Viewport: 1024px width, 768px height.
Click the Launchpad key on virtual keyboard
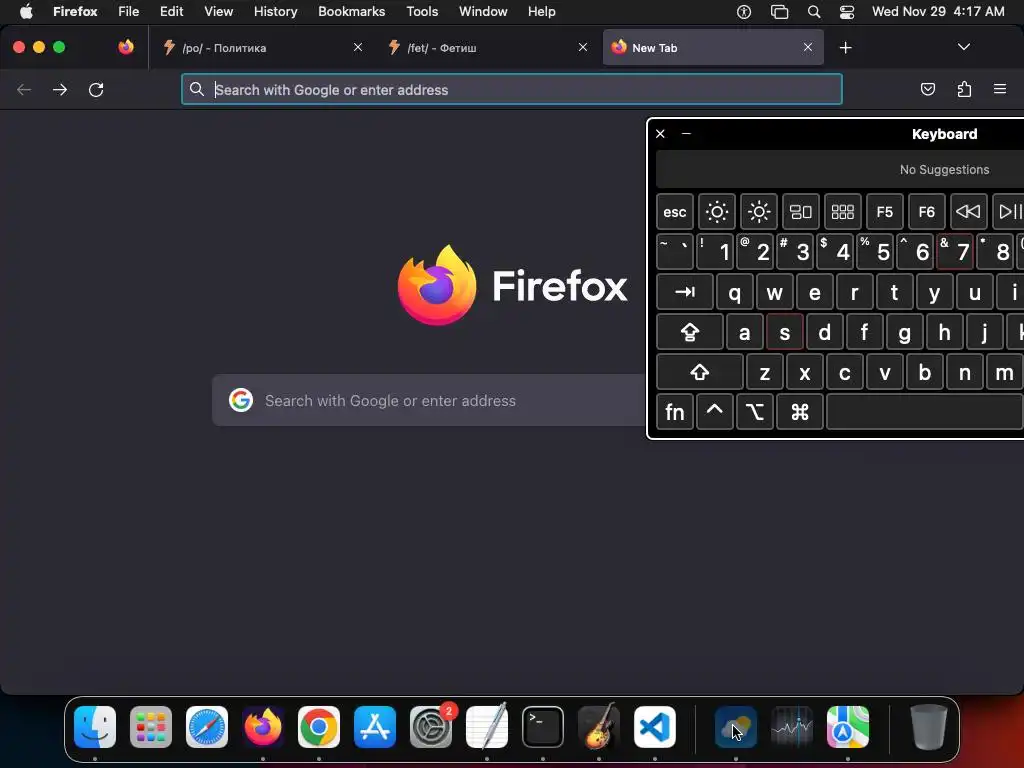pyautogui.click(x=842, y=212)
